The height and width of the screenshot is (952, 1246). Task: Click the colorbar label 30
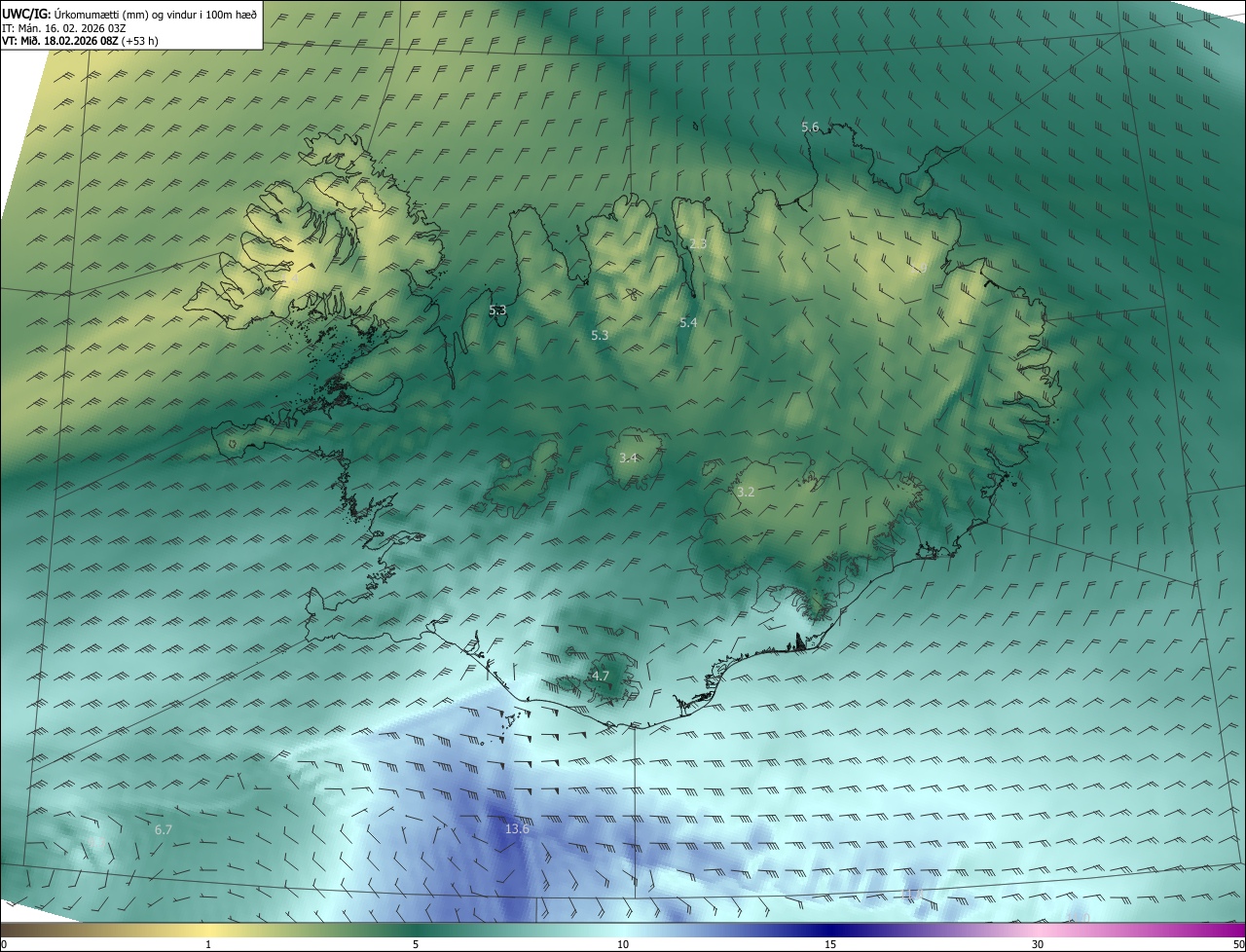(1038, 944)
